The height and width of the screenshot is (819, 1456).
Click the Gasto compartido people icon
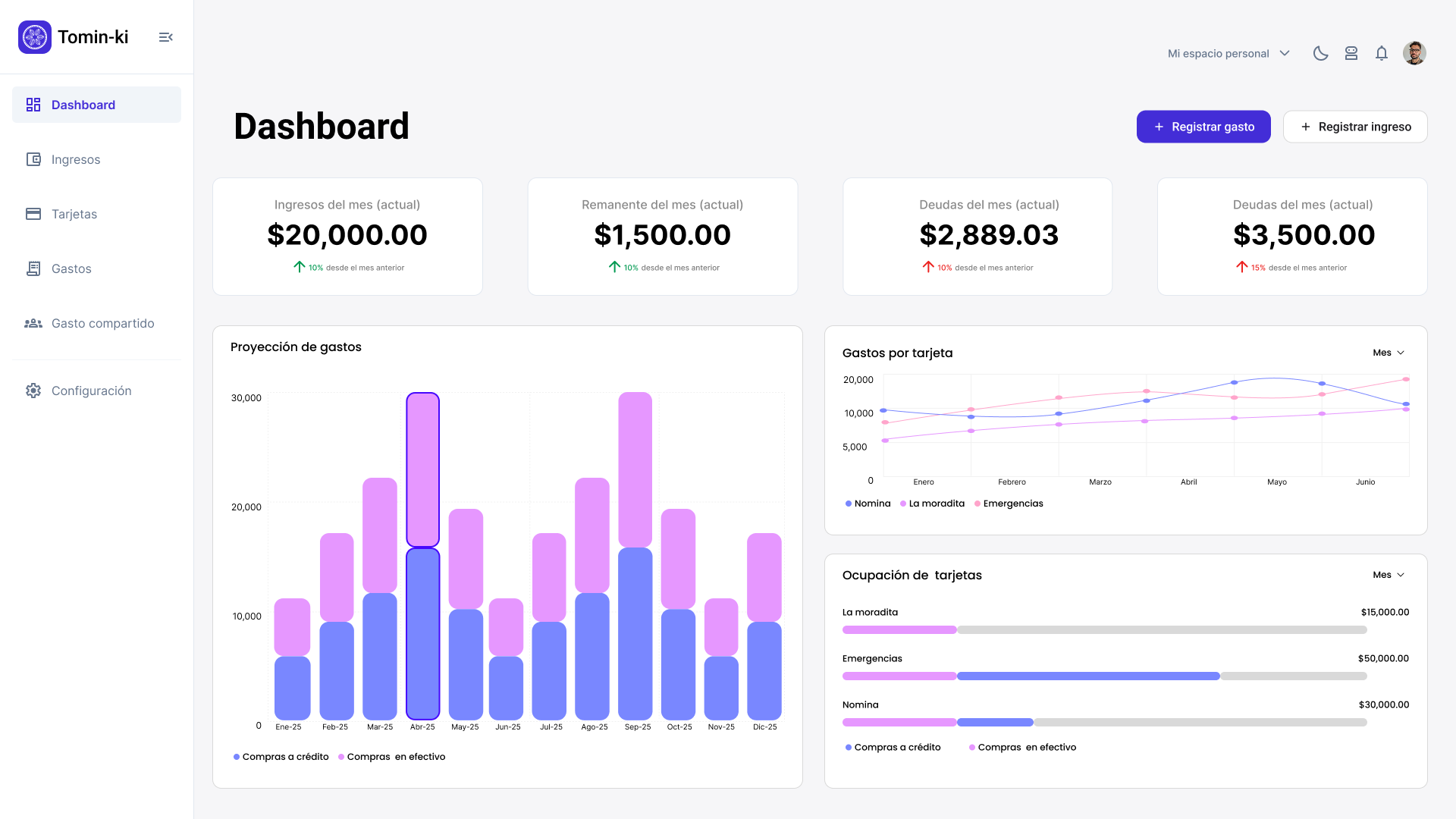pyautogui.click(x=33, y=323)
